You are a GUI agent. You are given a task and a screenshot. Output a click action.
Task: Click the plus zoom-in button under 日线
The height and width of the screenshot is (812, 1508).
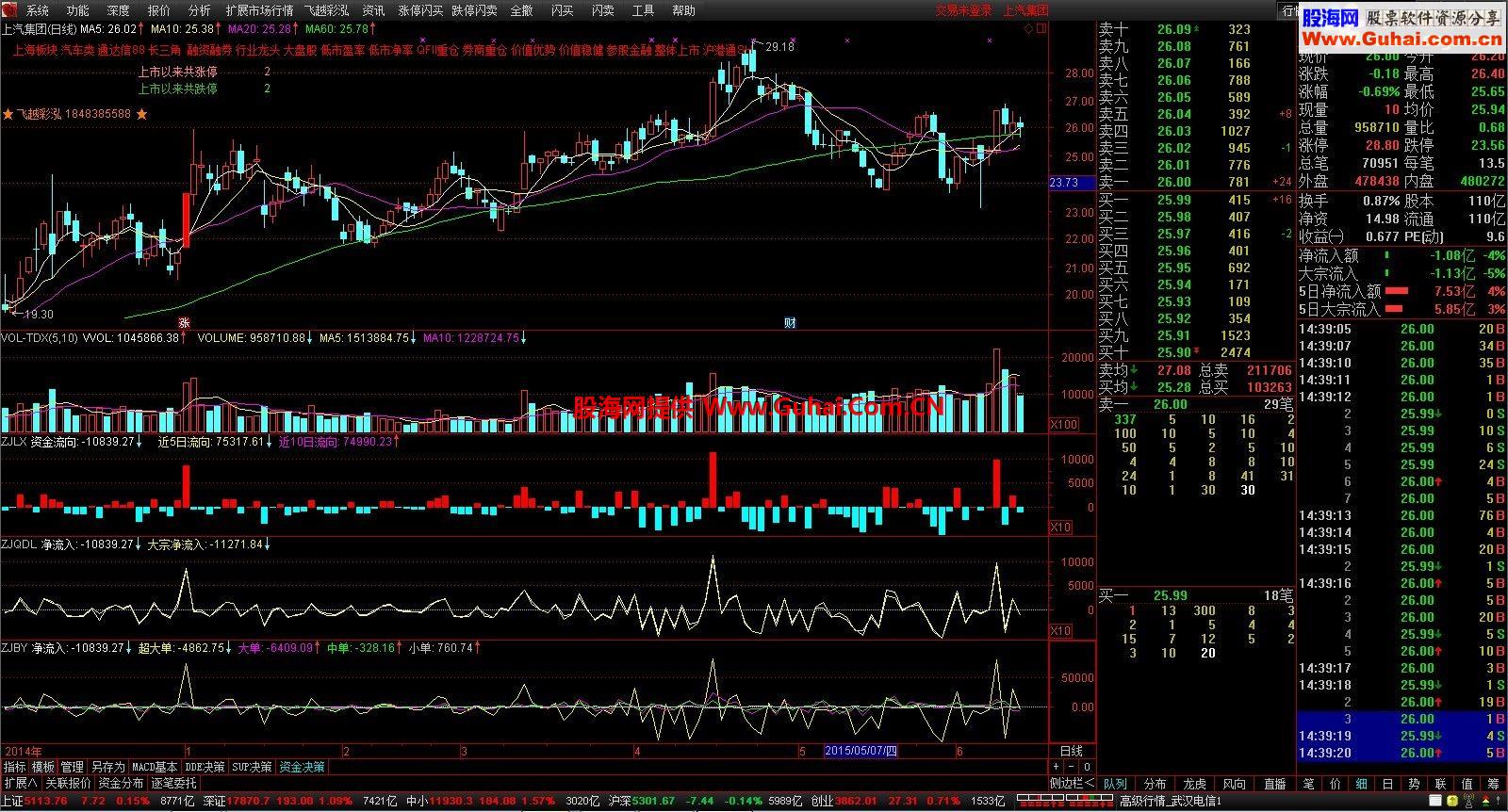click(1057, 767)
